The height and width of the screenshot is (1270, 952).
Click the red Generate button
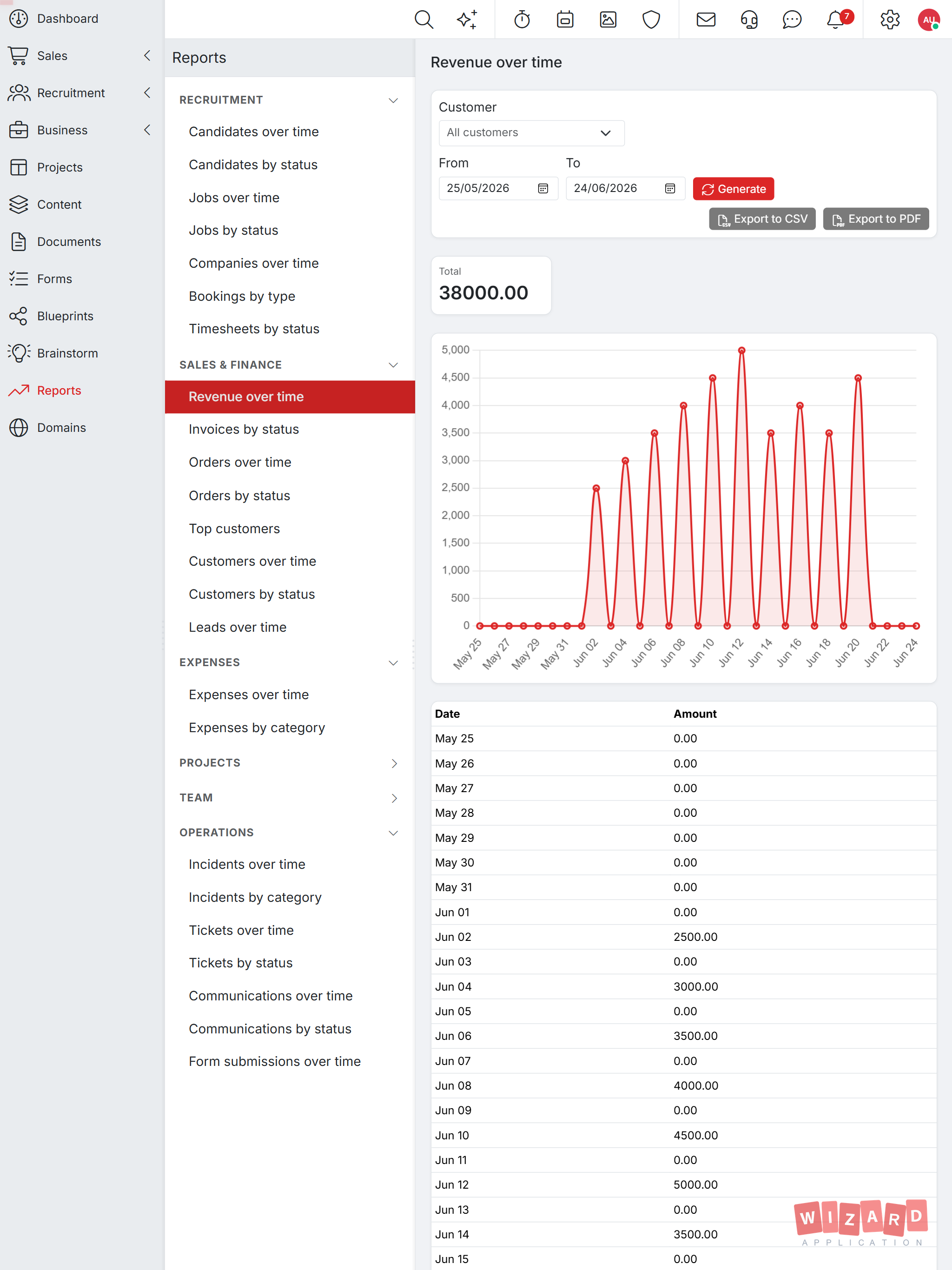point(733,189)
